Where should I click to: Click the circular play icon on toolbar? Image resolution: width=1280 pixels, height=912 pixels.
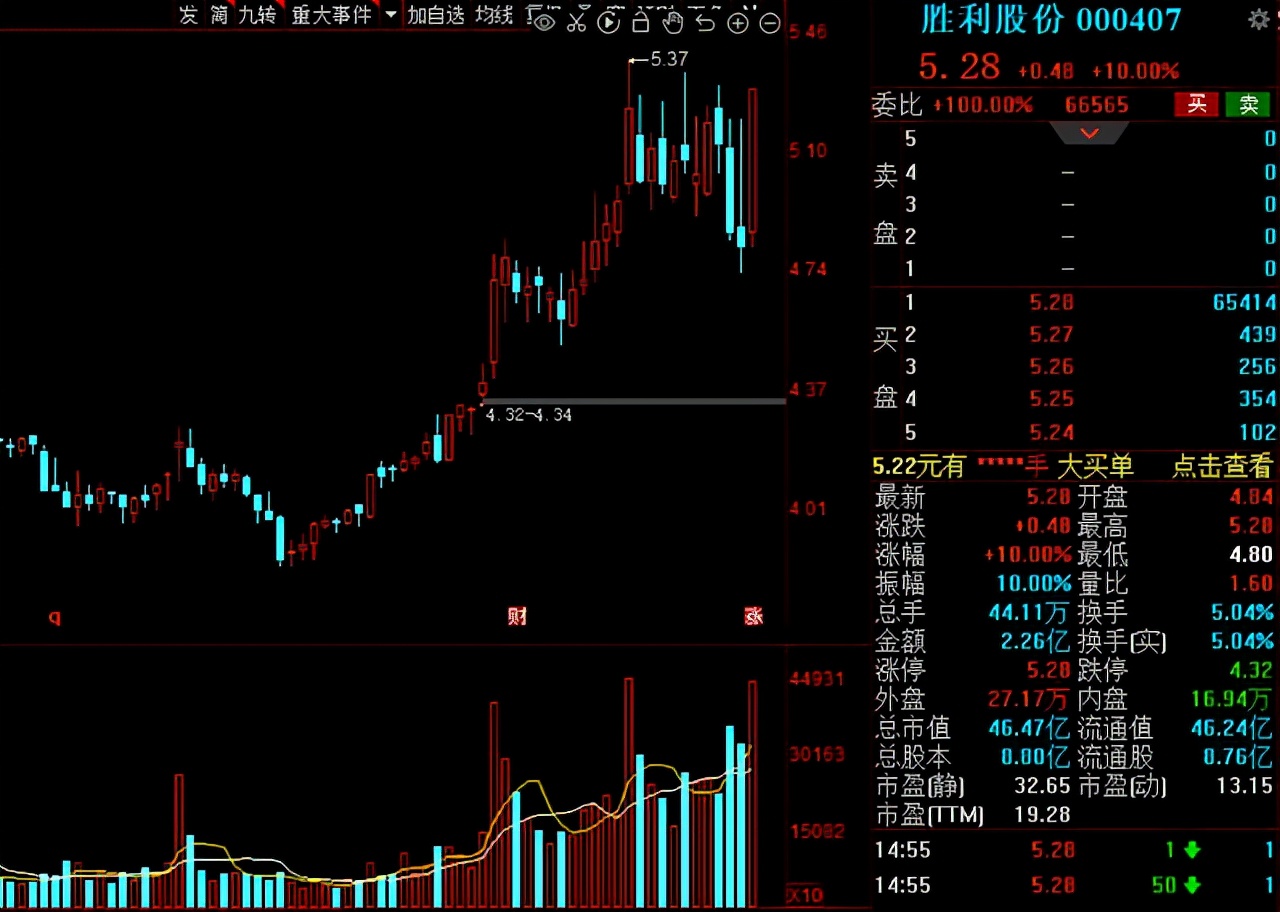(x=609, y=22)
